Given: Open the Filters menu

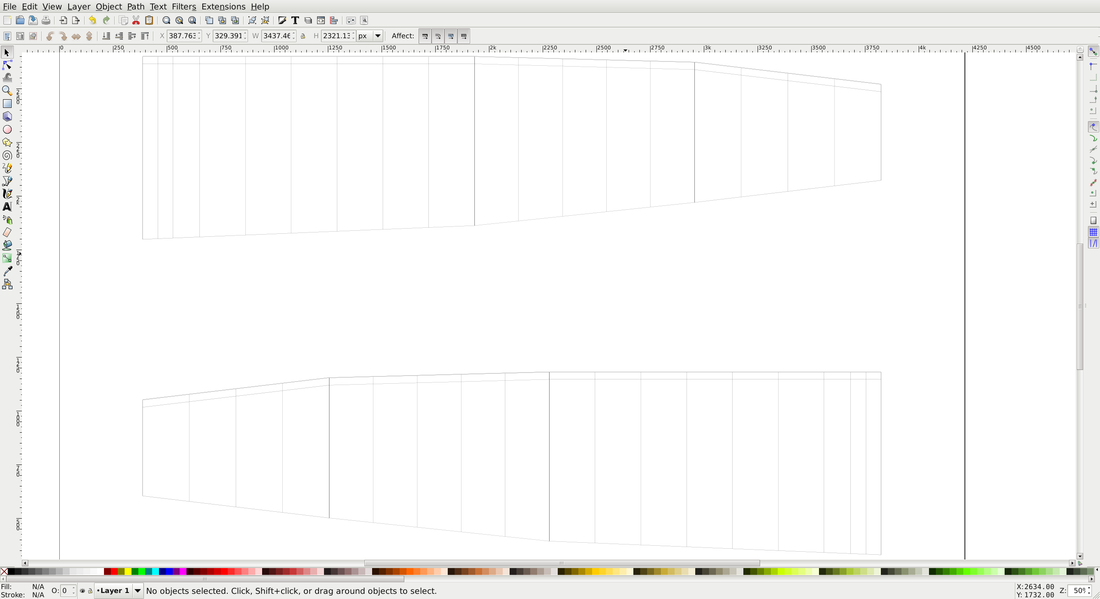Looking at the screenshot, I should [183, 6].
